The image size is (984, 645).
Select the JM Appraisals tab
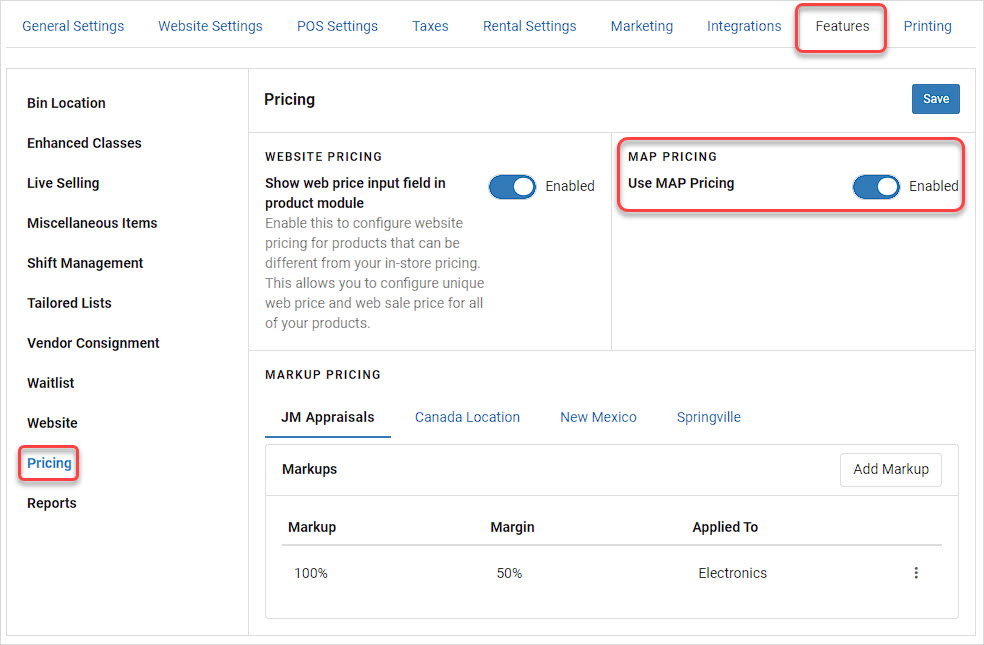pos(328,417)
